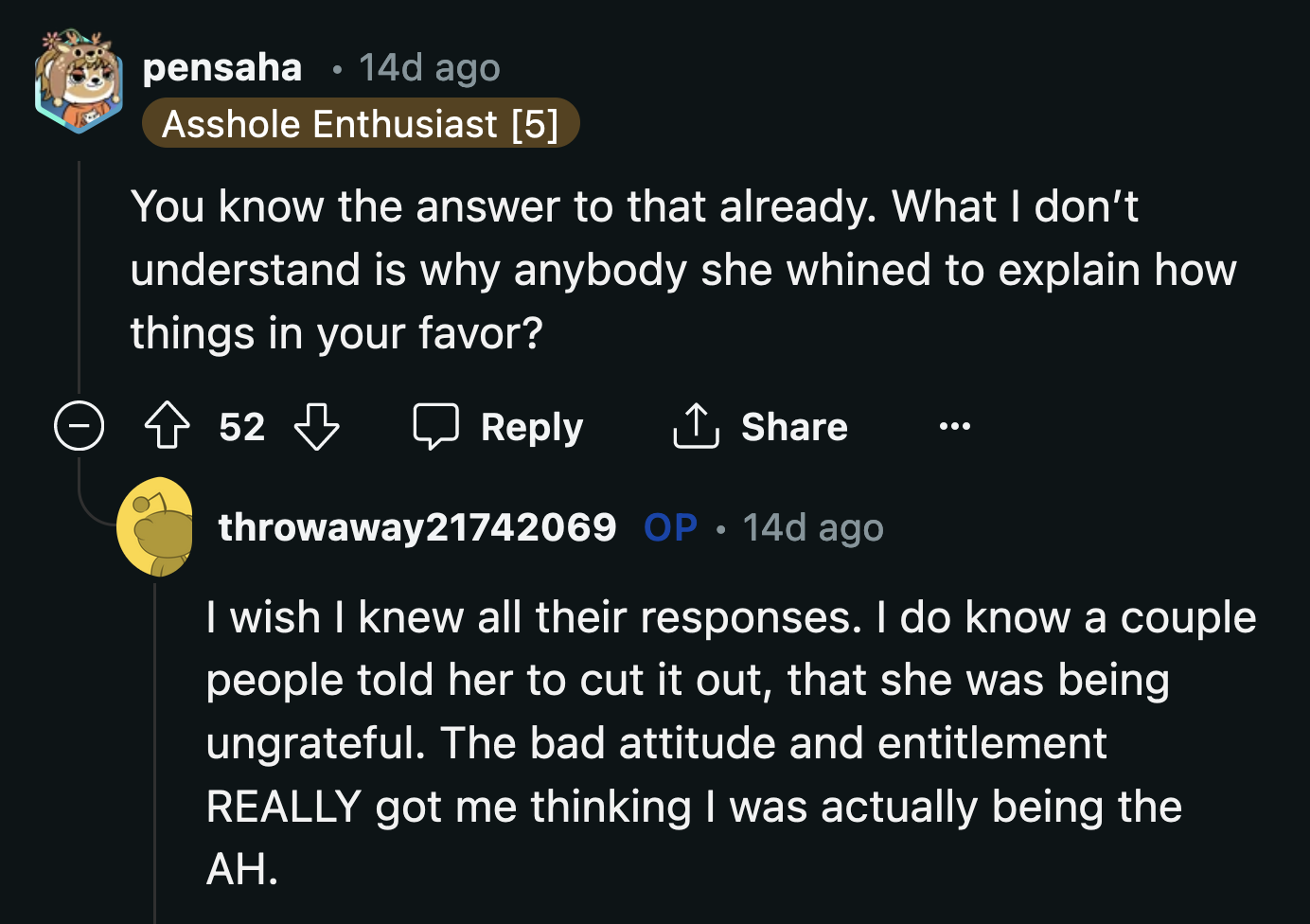
Task: Open the Share options for pensaha's comment
Action: [758, 426]
